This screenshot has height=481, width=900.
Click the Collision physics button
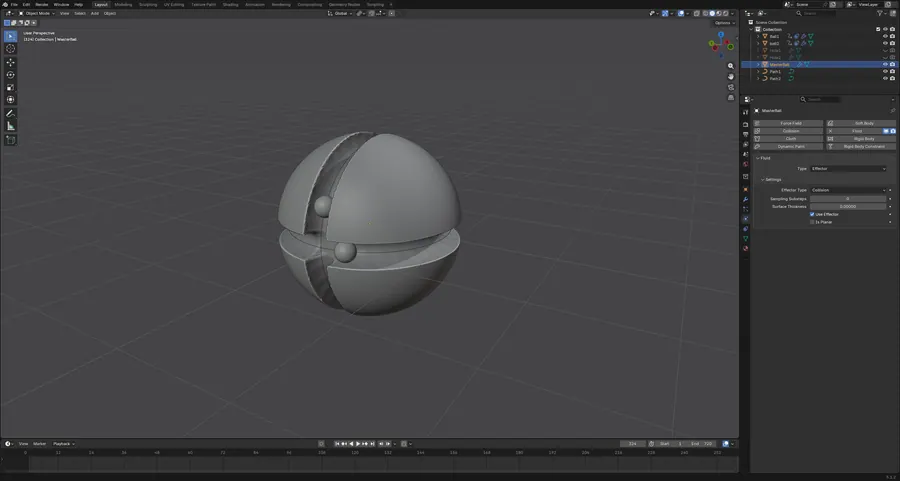tap(788, 131)
